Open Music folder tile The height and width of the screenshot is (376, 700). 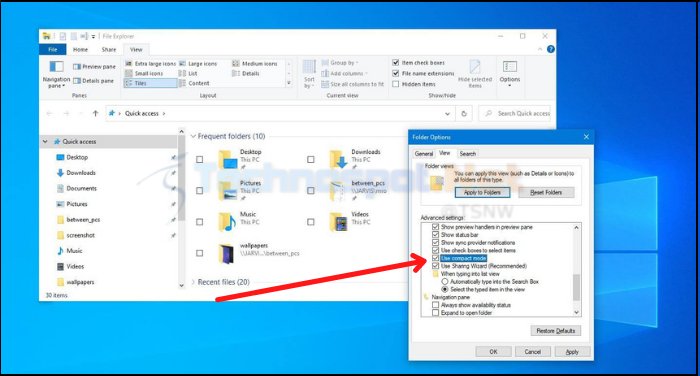pos(239,222)
